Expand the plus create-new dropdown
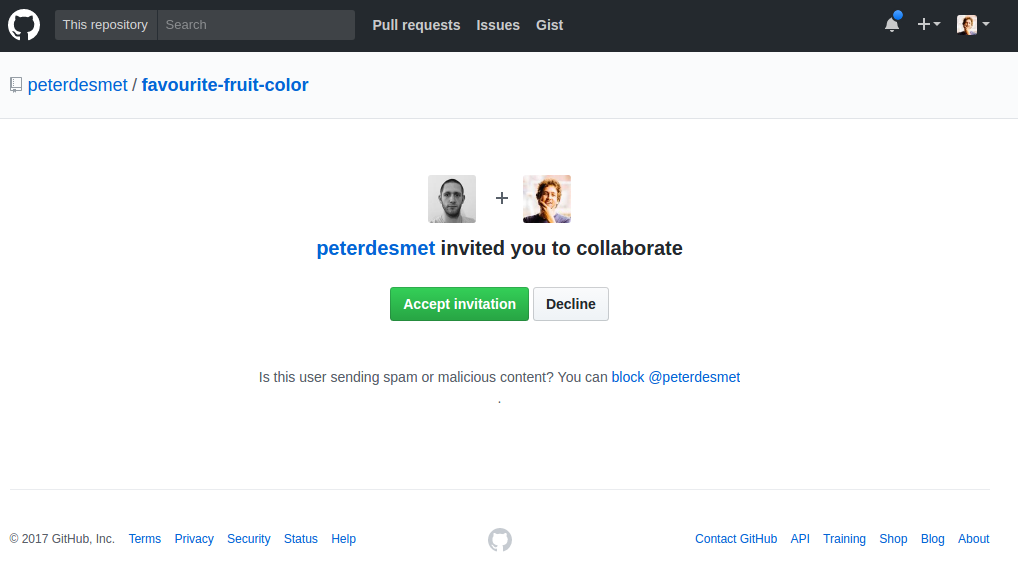Image resolution: width=1018 pixels, height=572 pixels. tap(928, 24)
